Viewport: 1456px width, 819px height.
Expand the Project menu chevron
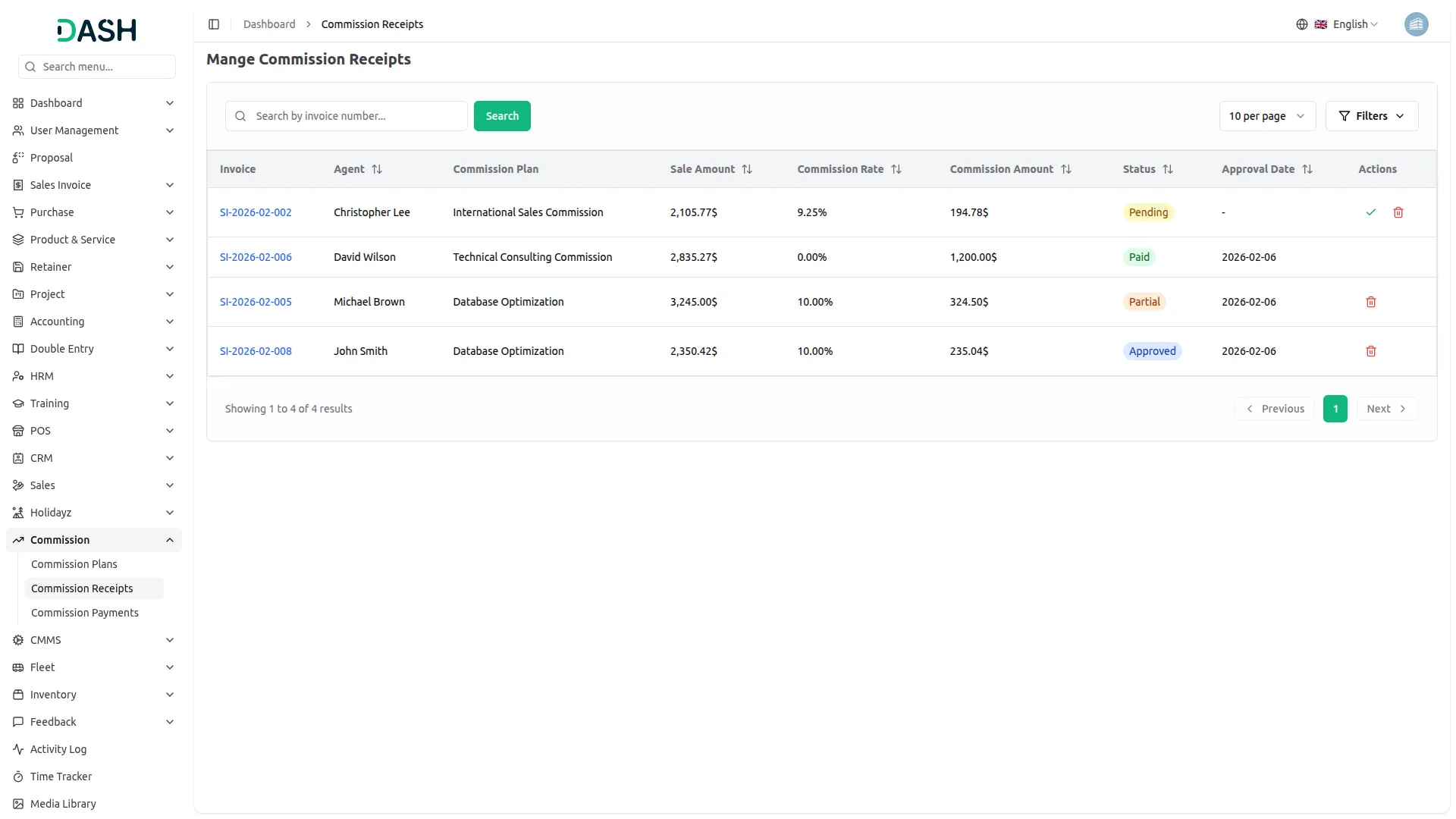pos(170,294)
